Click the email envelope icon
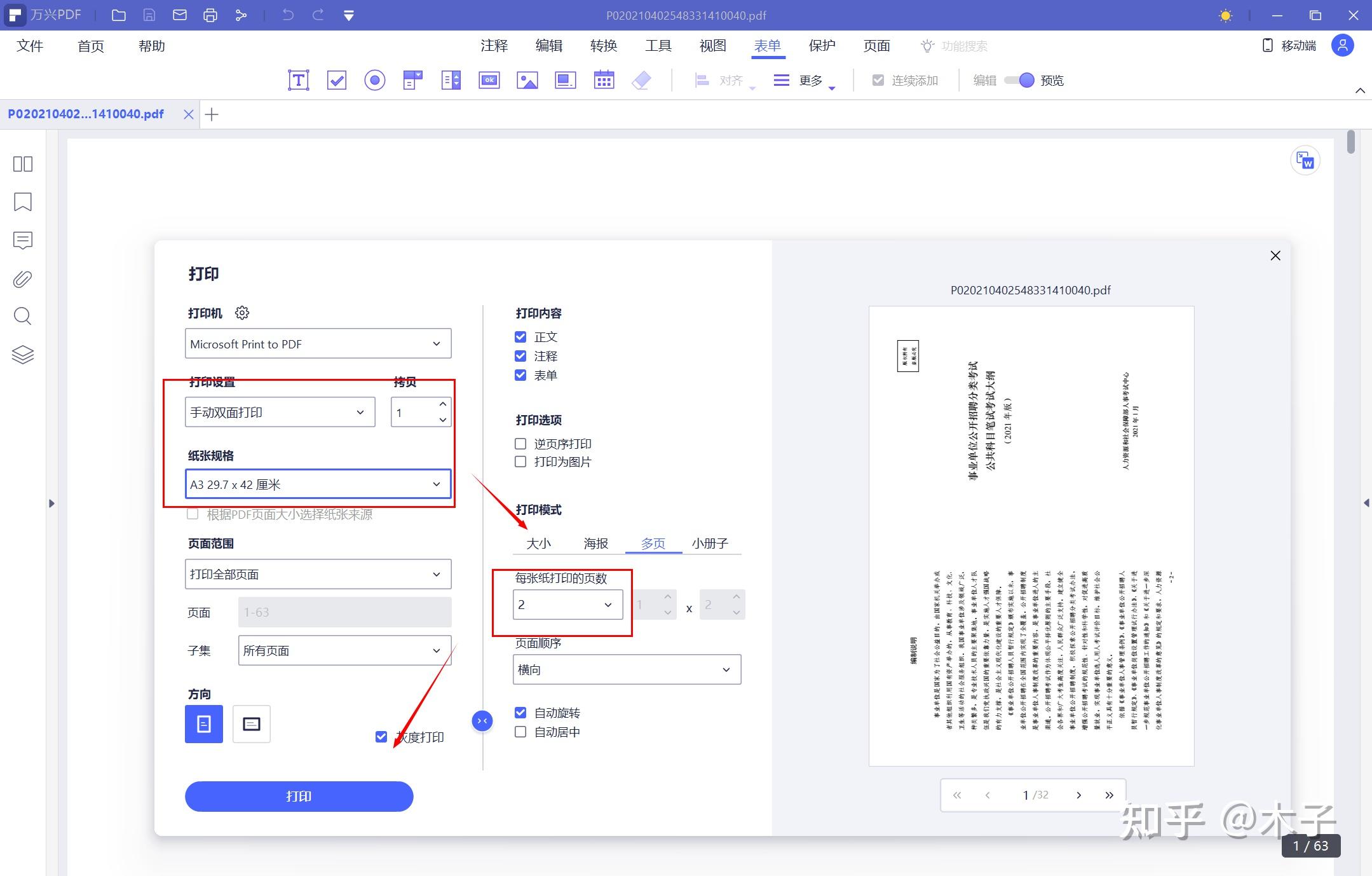 point(180,15)
